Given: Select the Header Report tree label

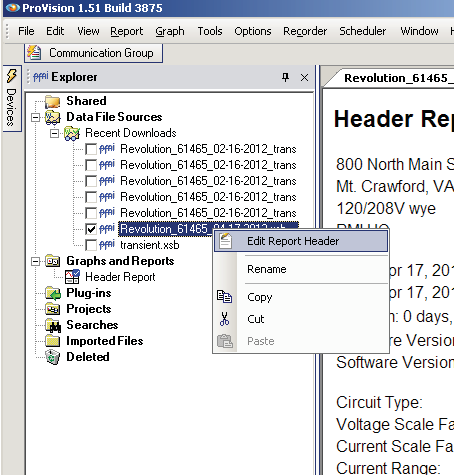Looking at the screenshot, I should click(x=120, y=277).
